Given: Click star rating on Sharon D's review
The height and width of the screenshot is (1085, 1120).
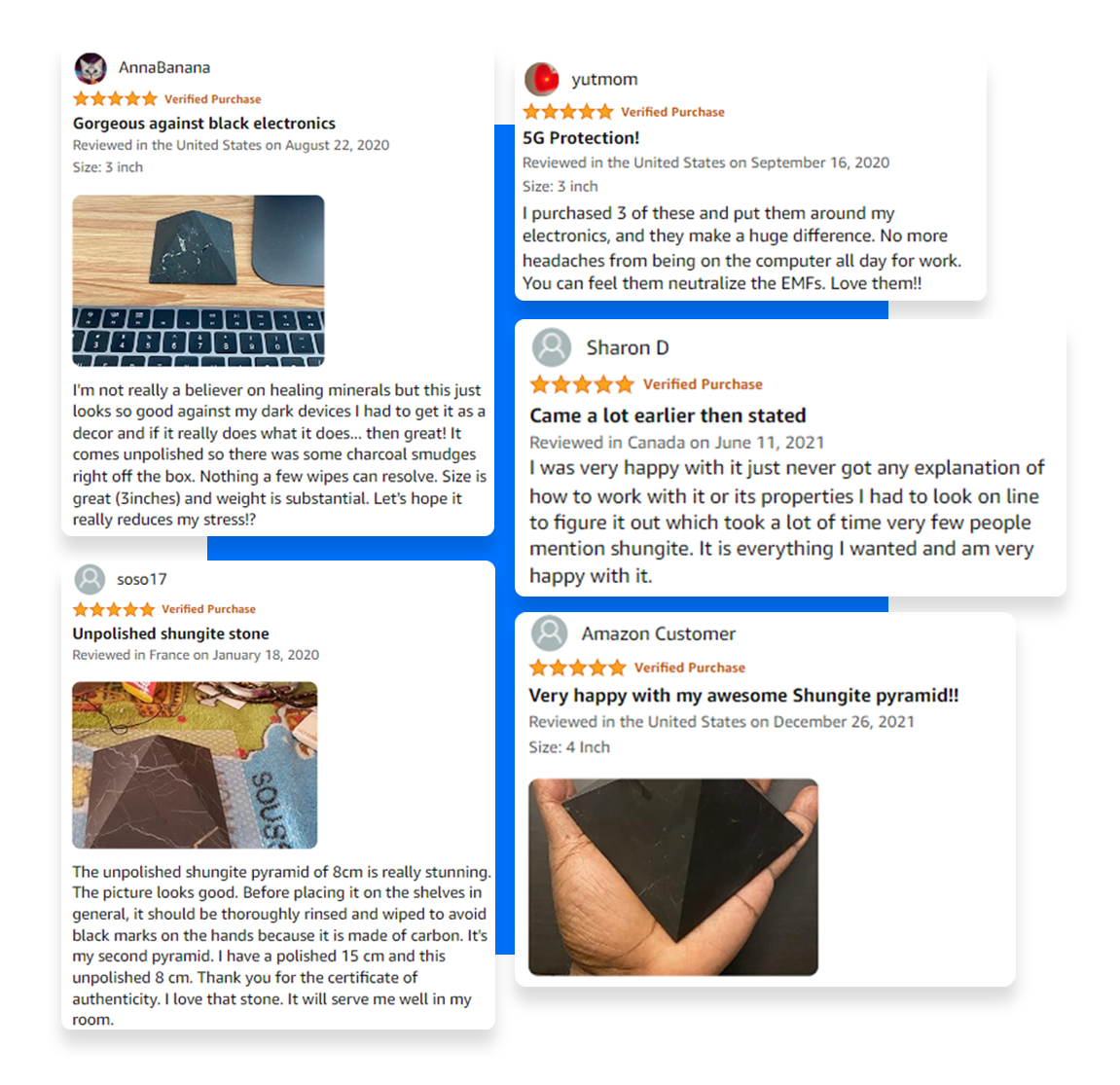Looking at the screenshot, I should [x=582, y=384].
